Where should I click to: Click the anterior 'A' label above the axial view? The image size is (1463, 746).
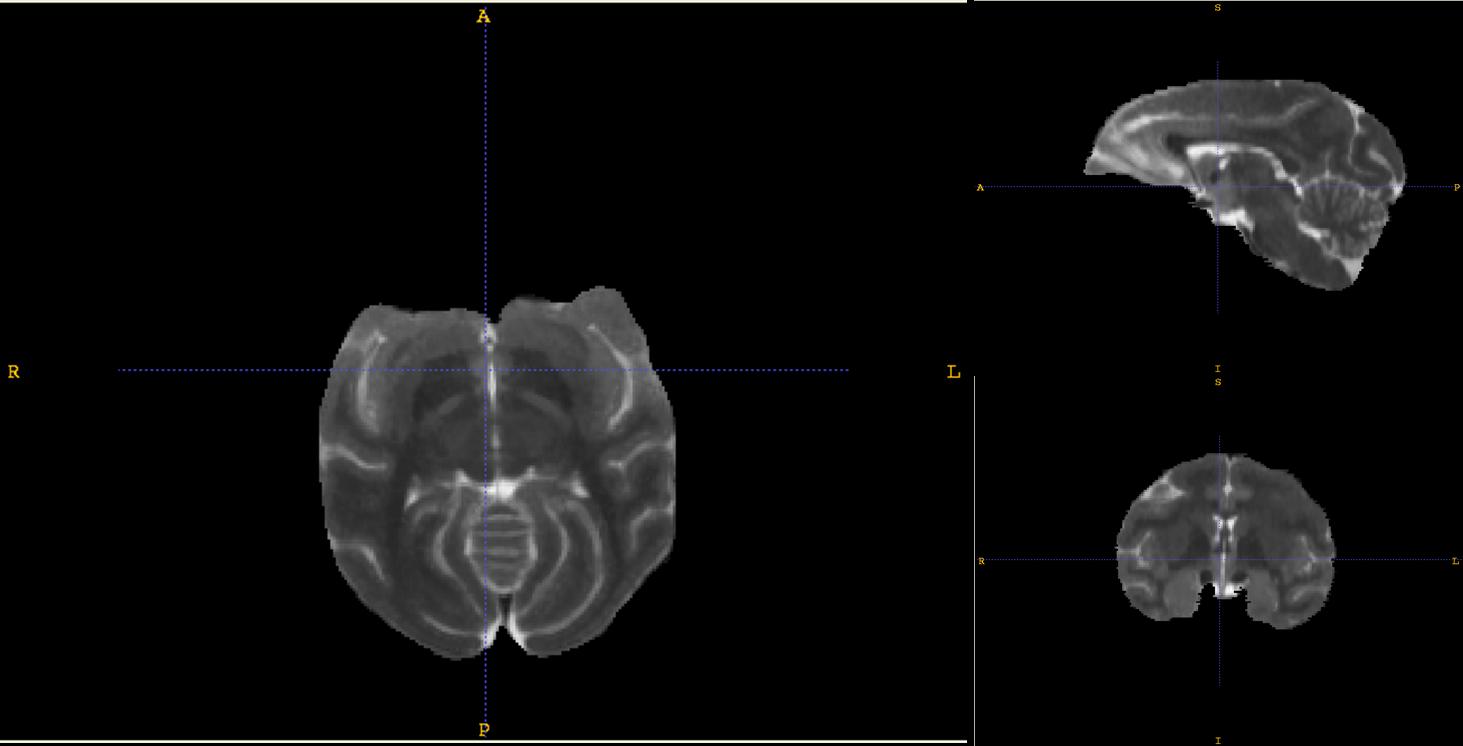pos(484,16)
